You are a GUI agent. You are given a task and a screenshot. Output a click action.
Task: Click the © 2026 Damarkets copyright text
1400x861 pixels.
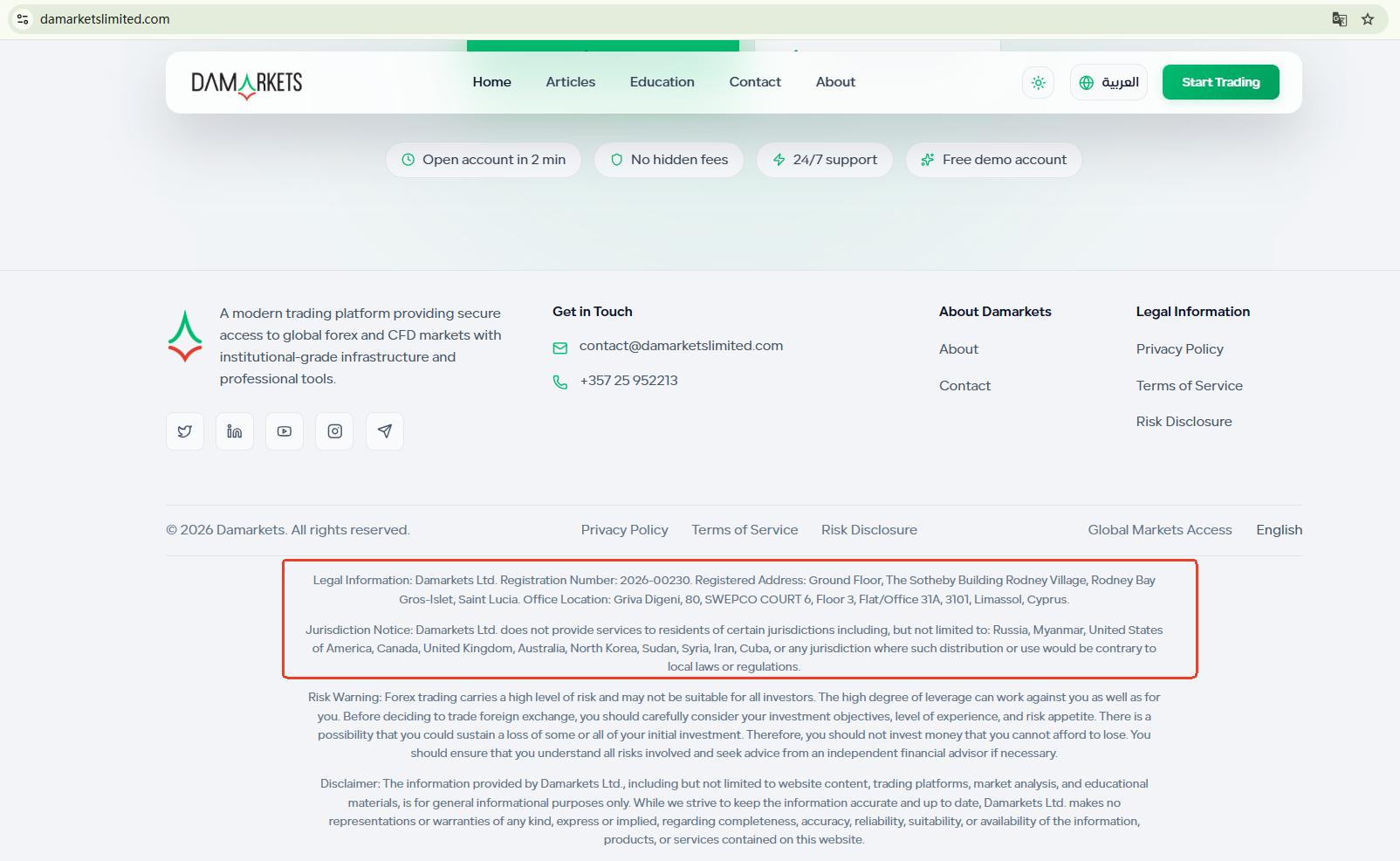click(288, 530)
